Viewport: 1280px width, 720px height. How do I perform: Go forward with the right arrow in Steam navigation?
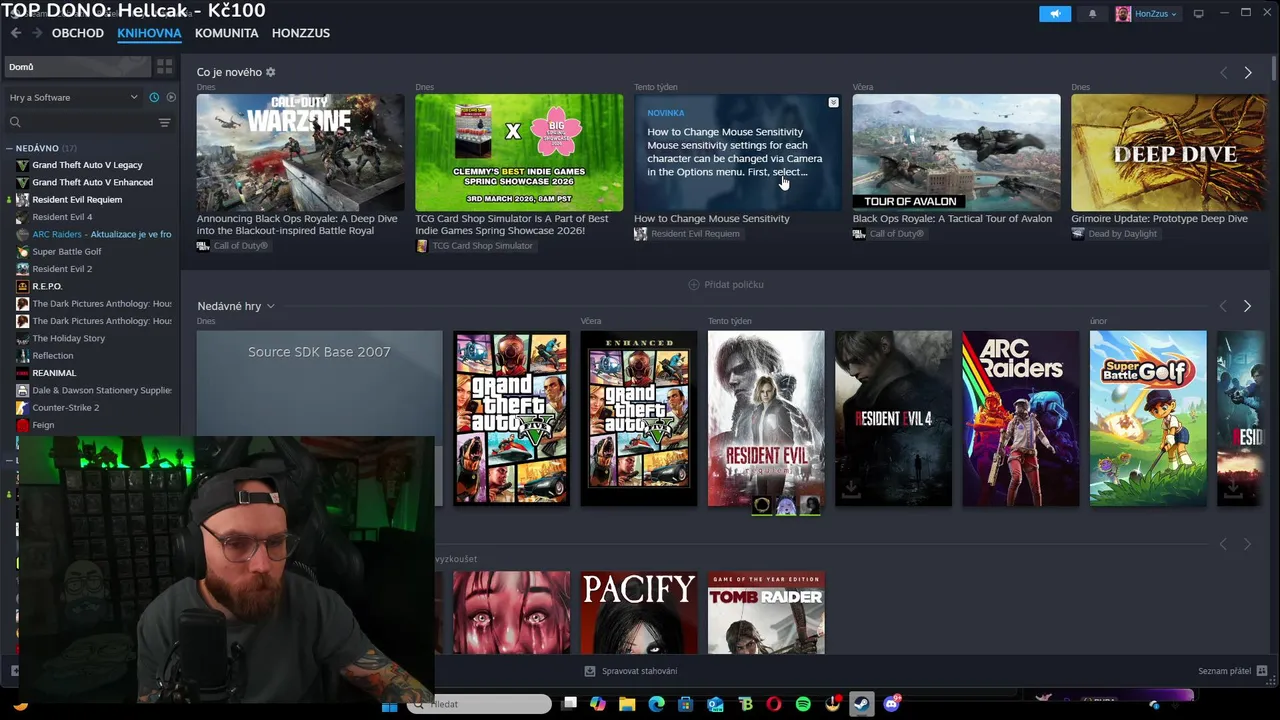[x=37, y=33]
